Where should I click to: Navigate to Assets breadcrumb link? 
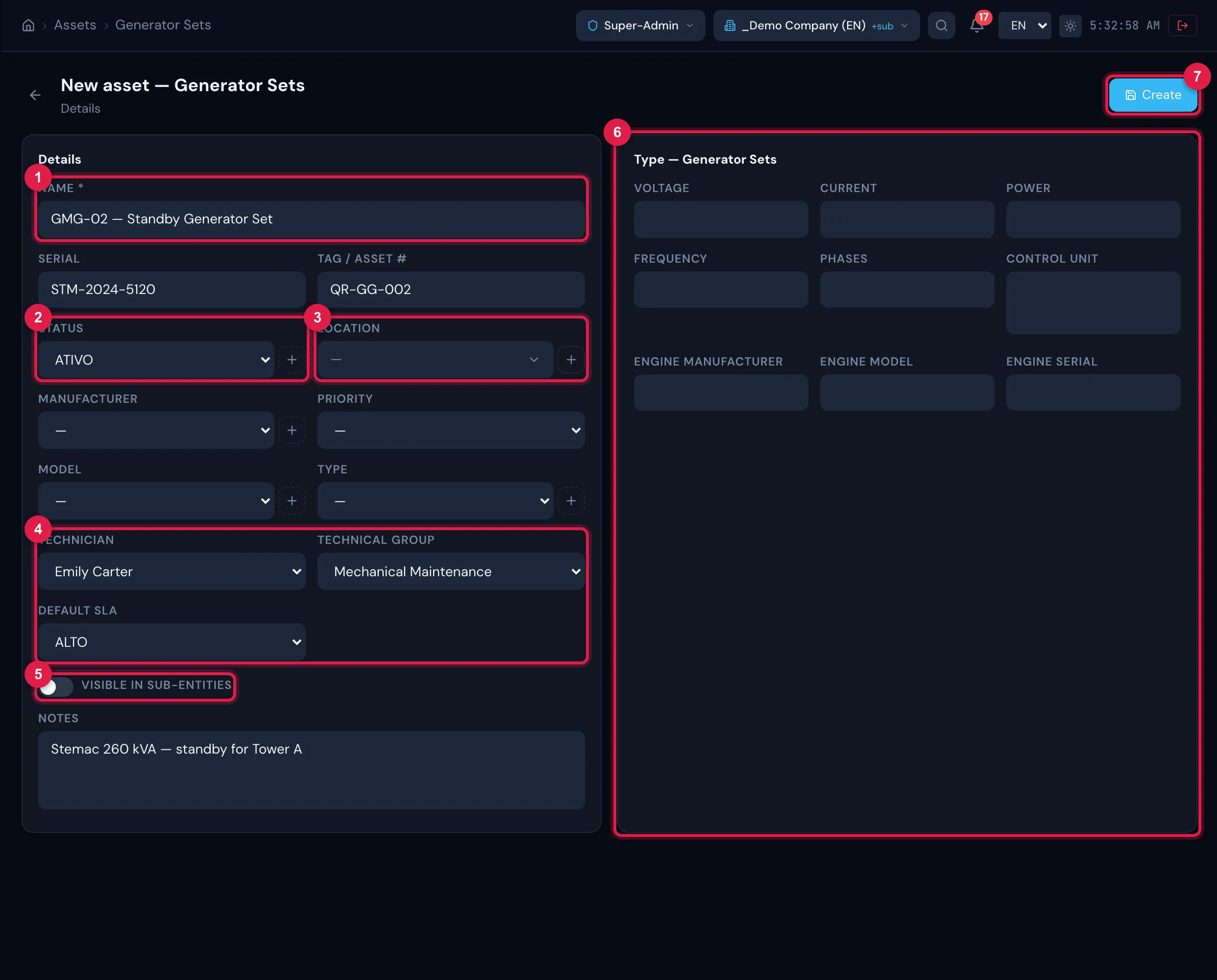(75, 25)
